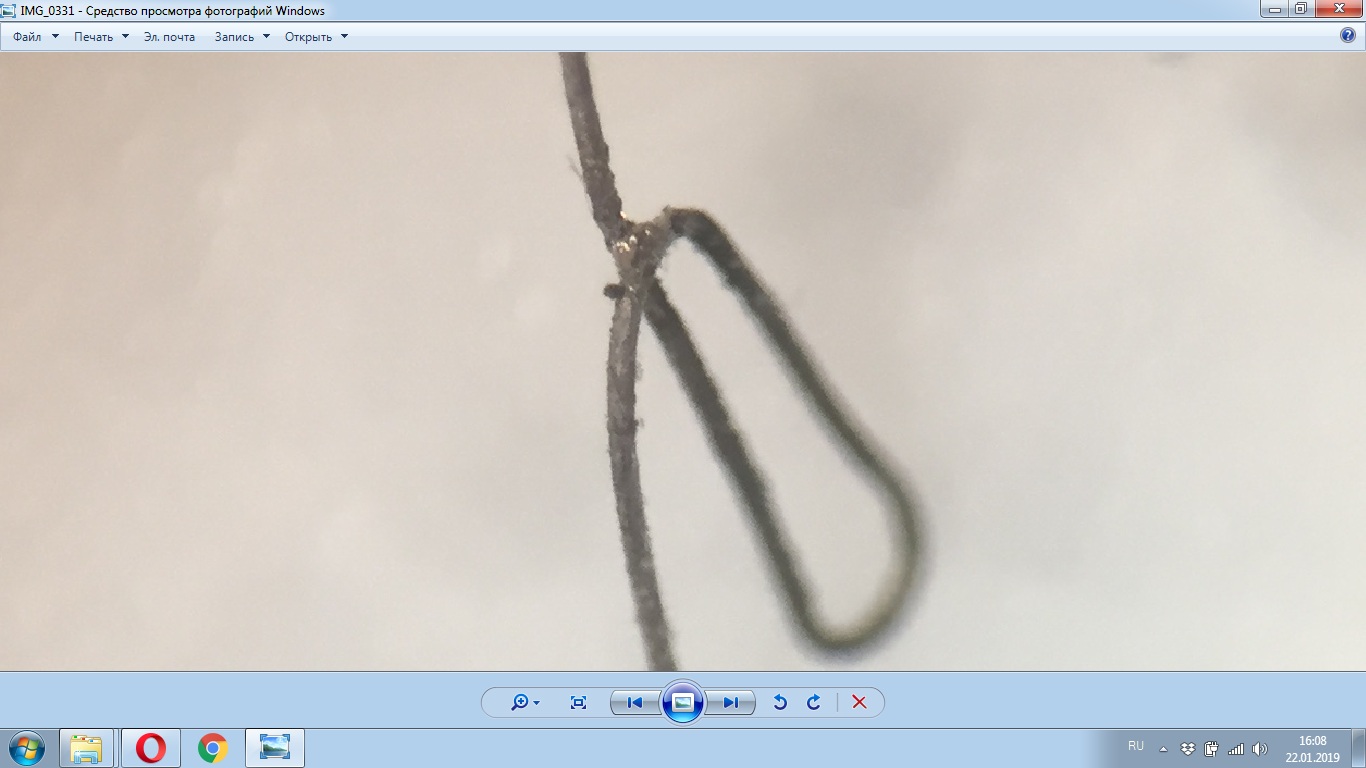Viewport: 1366px width, 768px height.
Task: Switch the RU language indicator
Action: click(1136, 747)
